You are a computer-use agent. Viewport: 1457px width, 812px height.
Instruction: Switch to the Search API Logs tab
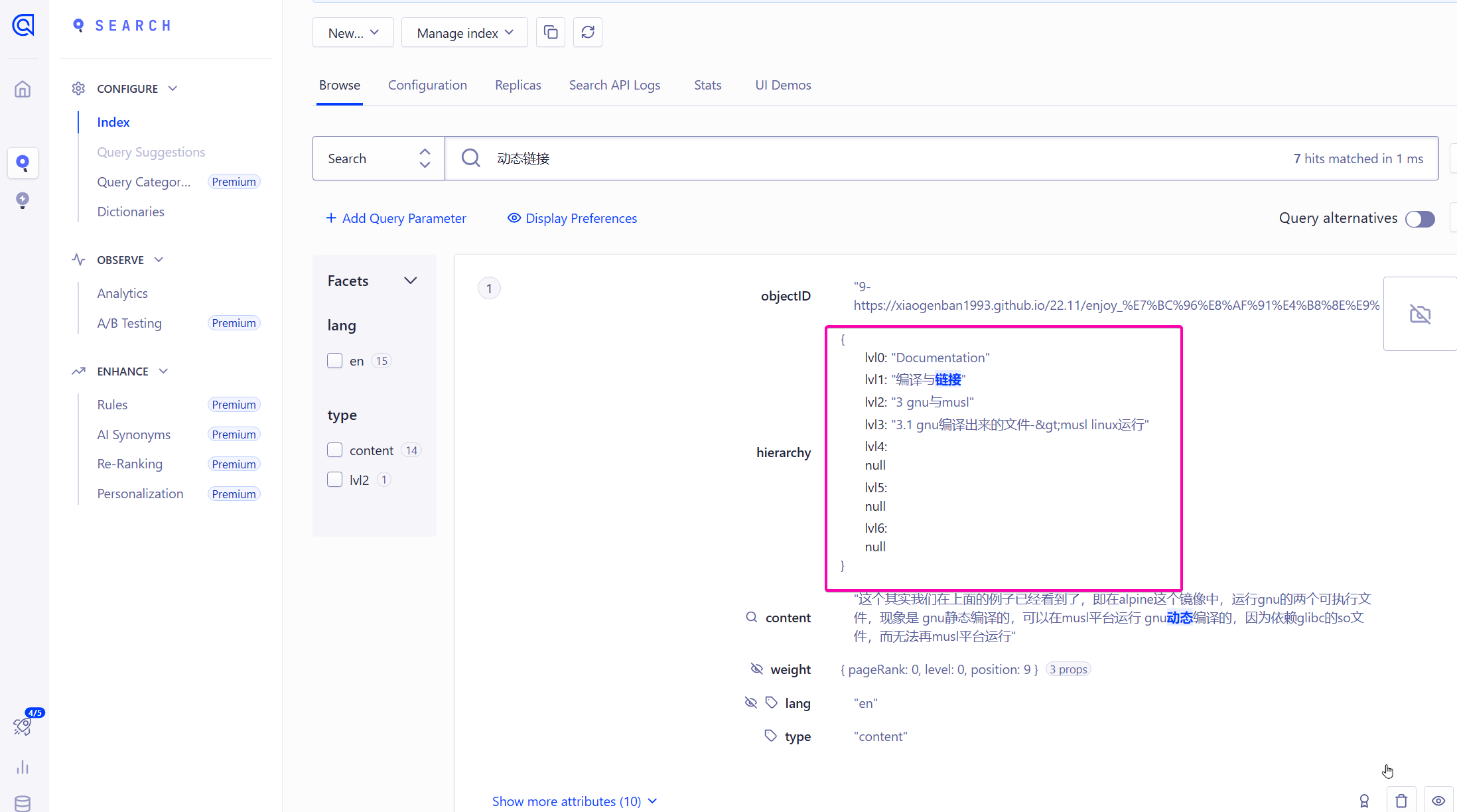(614, 85)
